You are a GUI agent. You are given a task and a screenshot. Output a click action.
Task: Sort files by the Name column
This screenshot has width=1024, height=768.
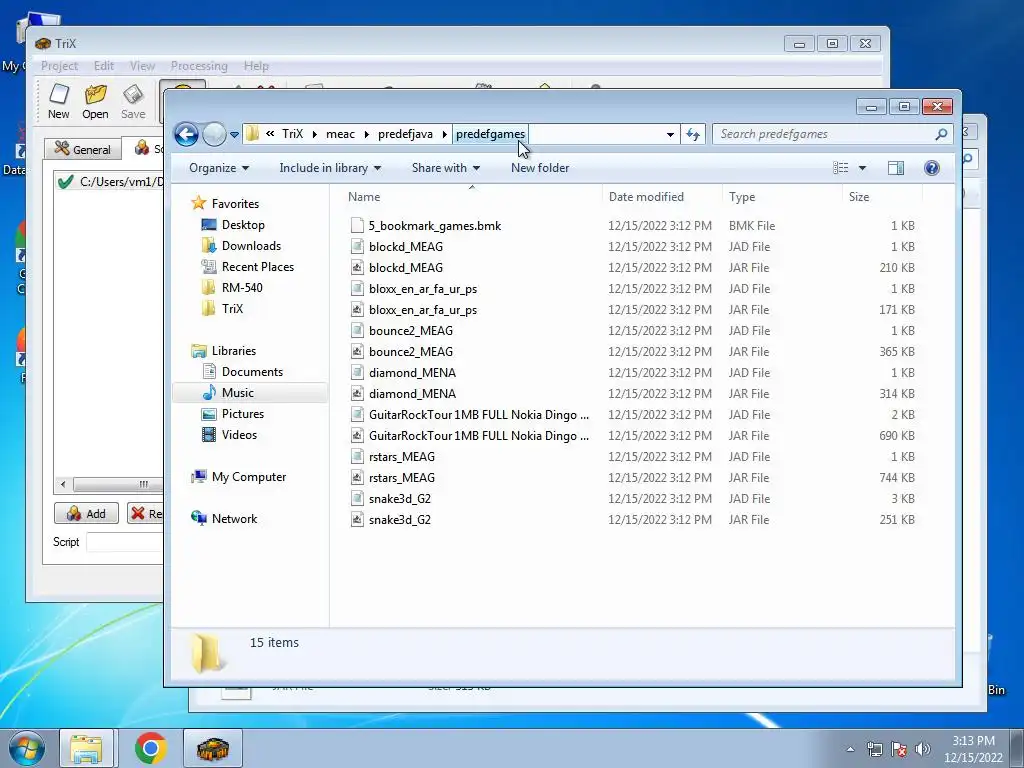(364, 197)
